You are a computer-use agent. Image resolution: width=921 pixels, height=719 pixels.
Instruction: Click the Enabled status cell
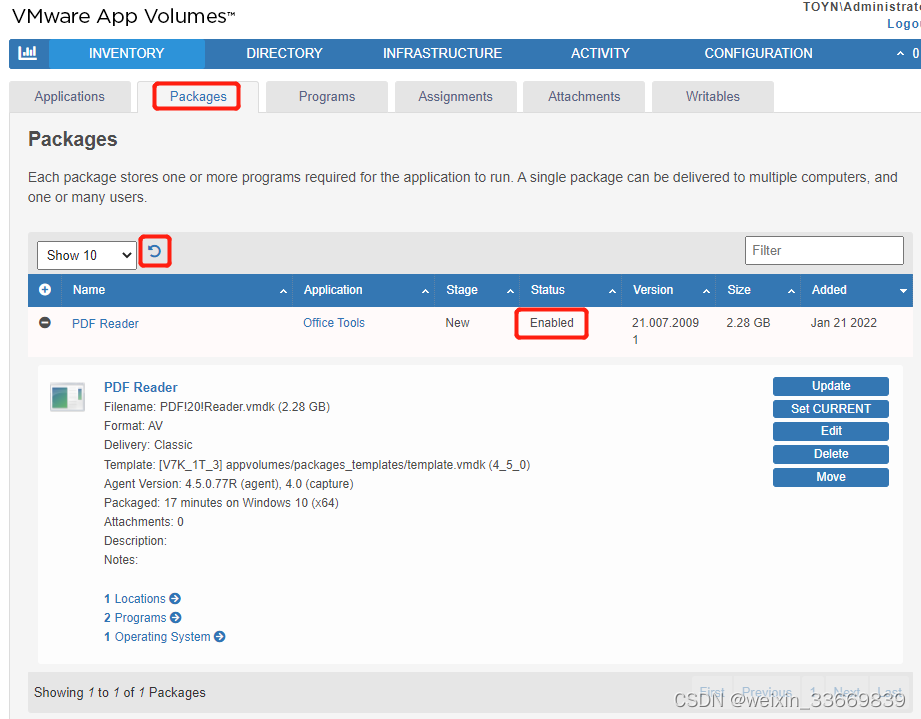click(552, 322)
